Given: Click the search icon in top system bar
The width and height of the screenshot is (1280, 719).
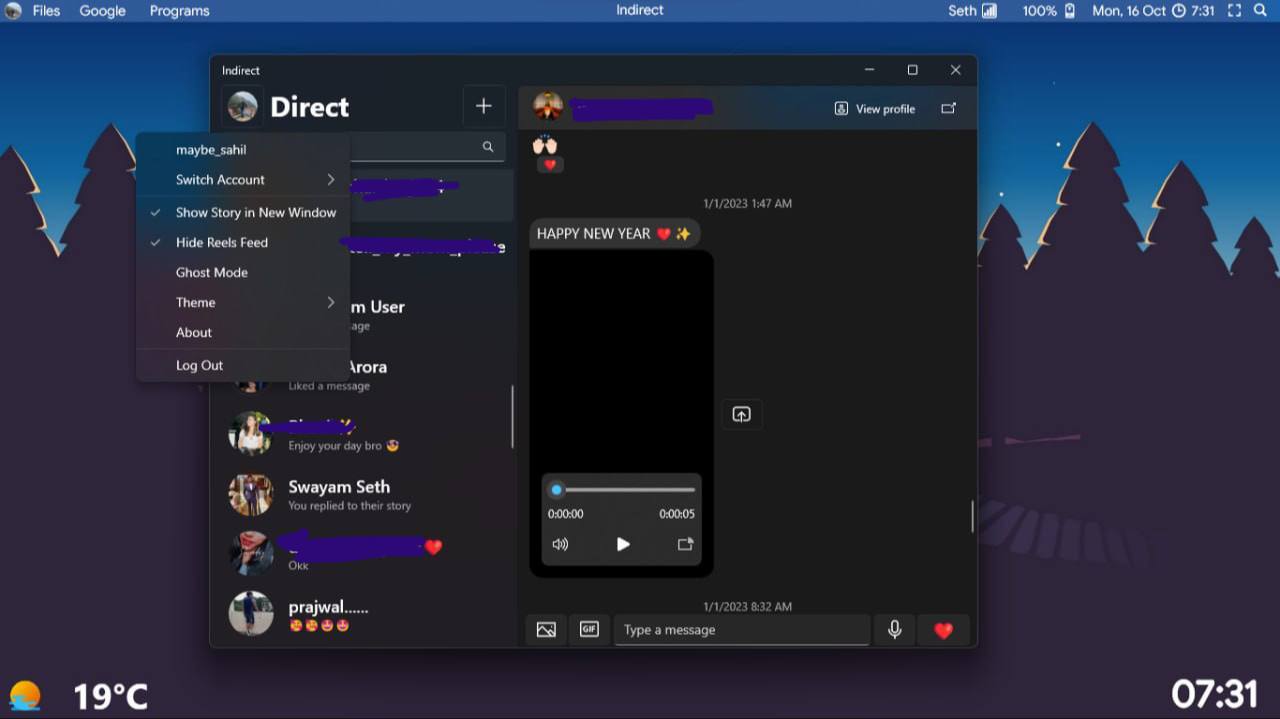Looking at the screenshot, I should pos(1259,11).
